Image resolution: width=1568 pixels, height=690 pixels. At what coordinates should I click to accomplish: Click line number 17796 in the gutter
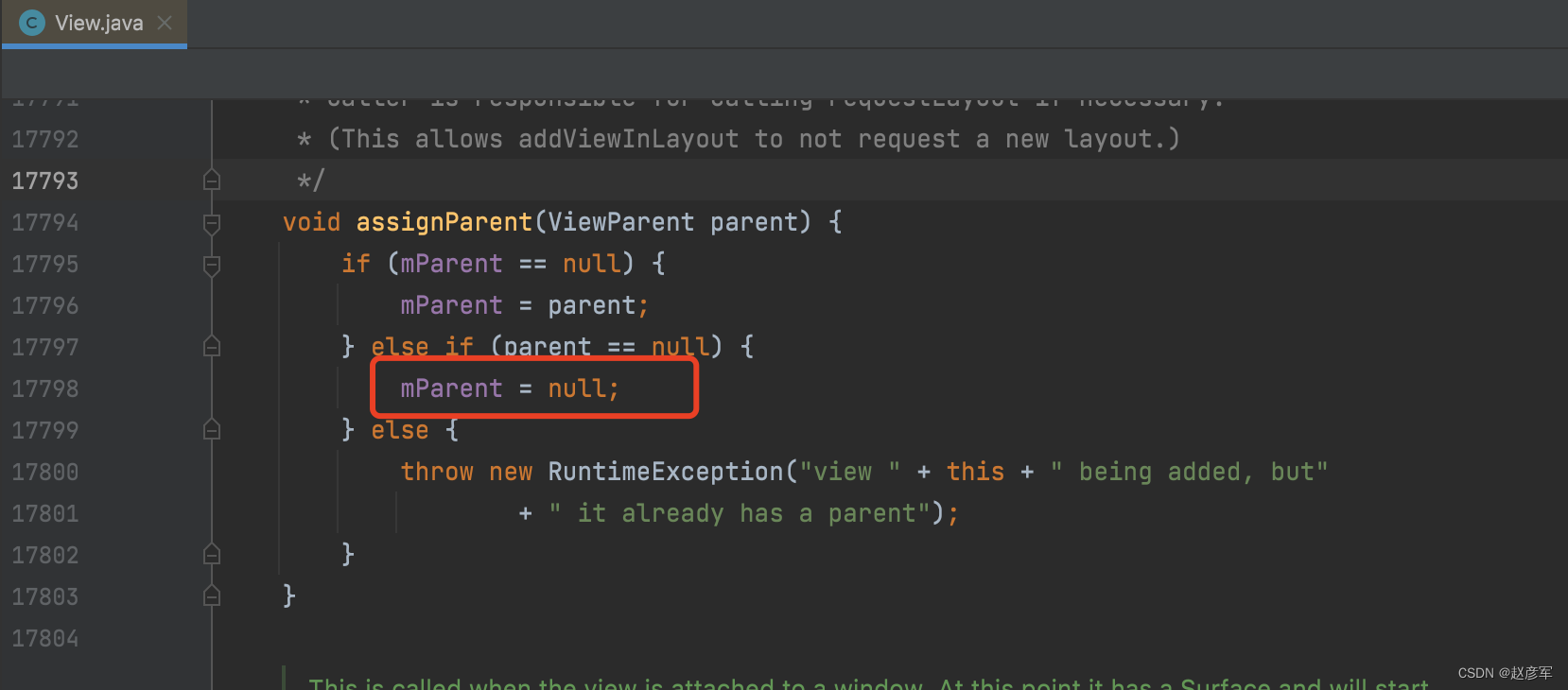click(x=45, y=305)
